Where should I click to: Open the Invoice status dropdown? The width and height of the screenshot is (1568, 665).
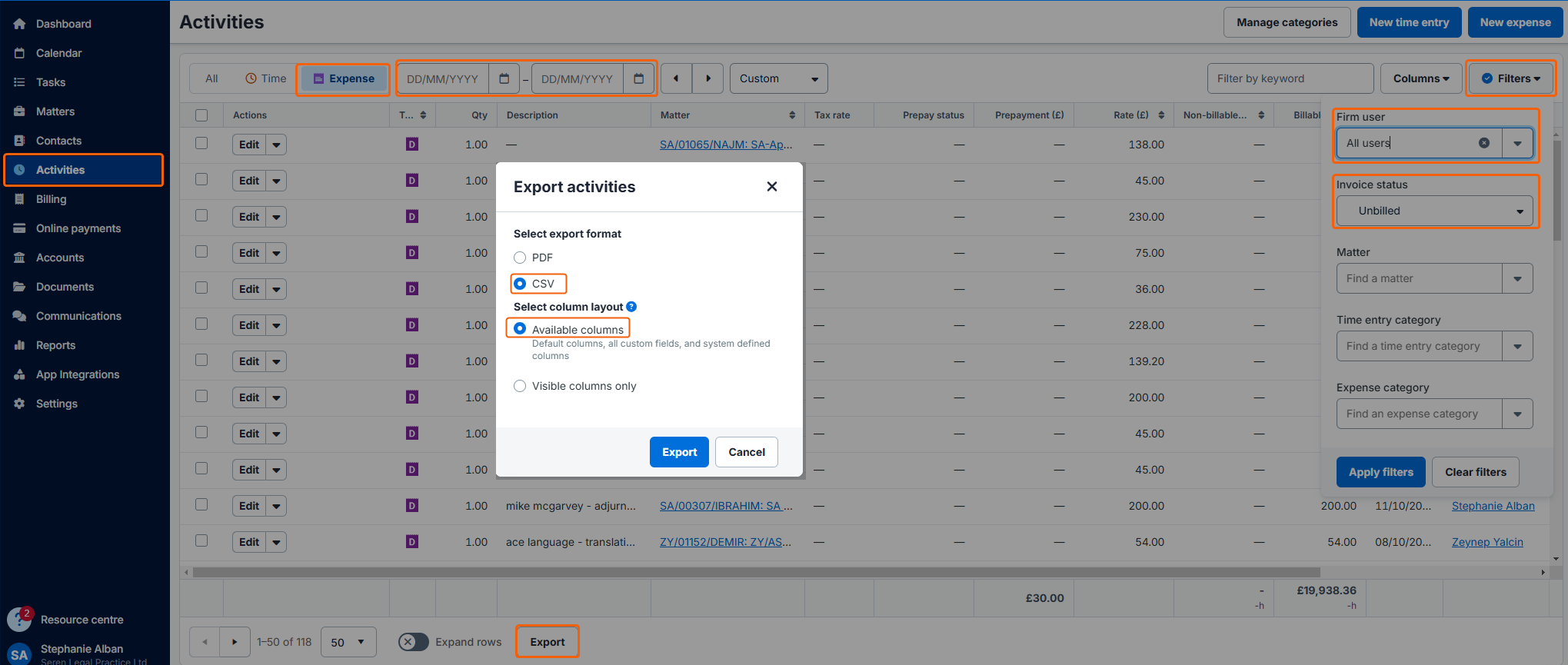(x=1434, y=211)
